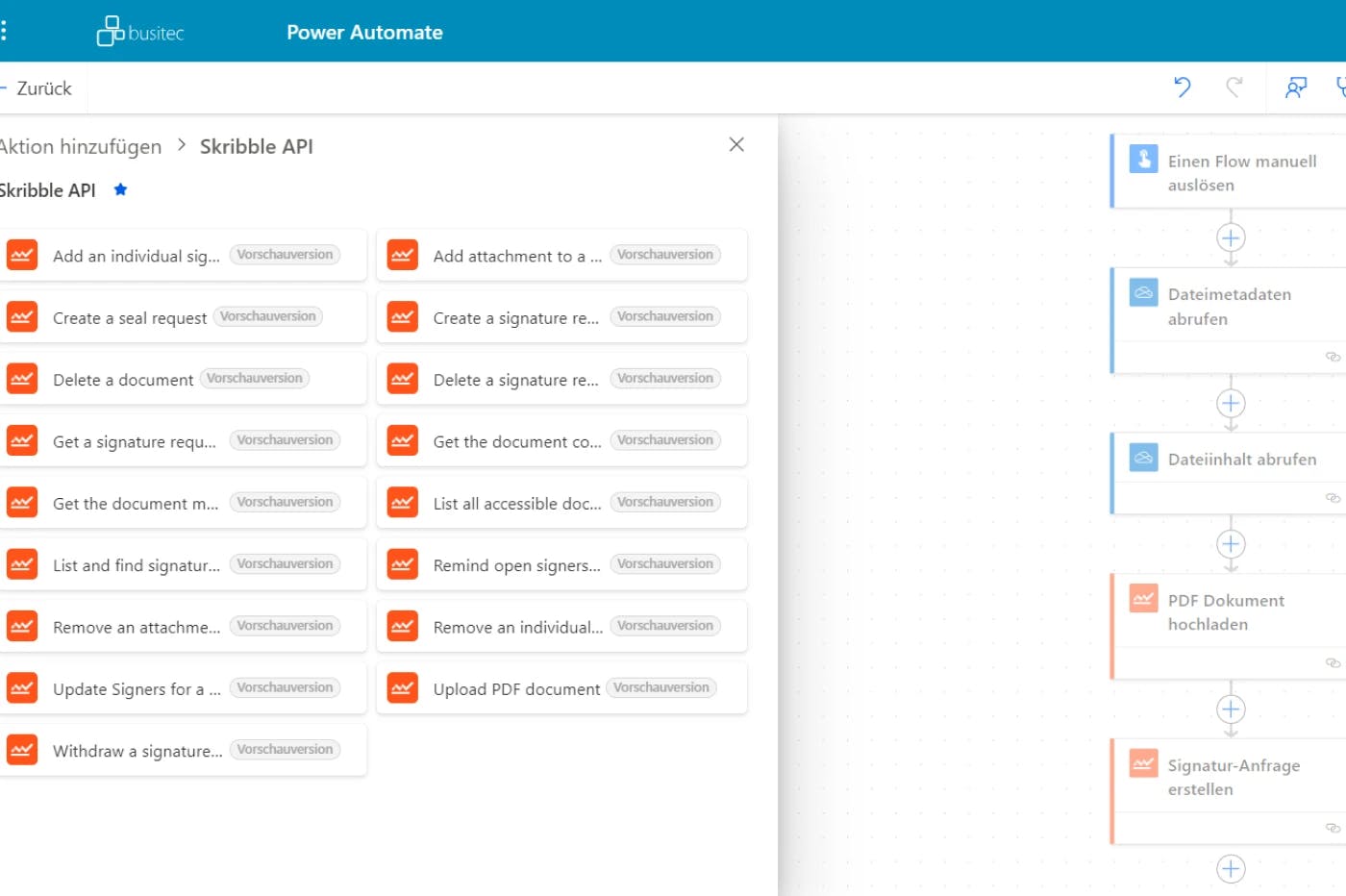Screen dimensions: 1346x896
Task: Click Skribble icon beside Delete a document
Action: tap(22, 379)
